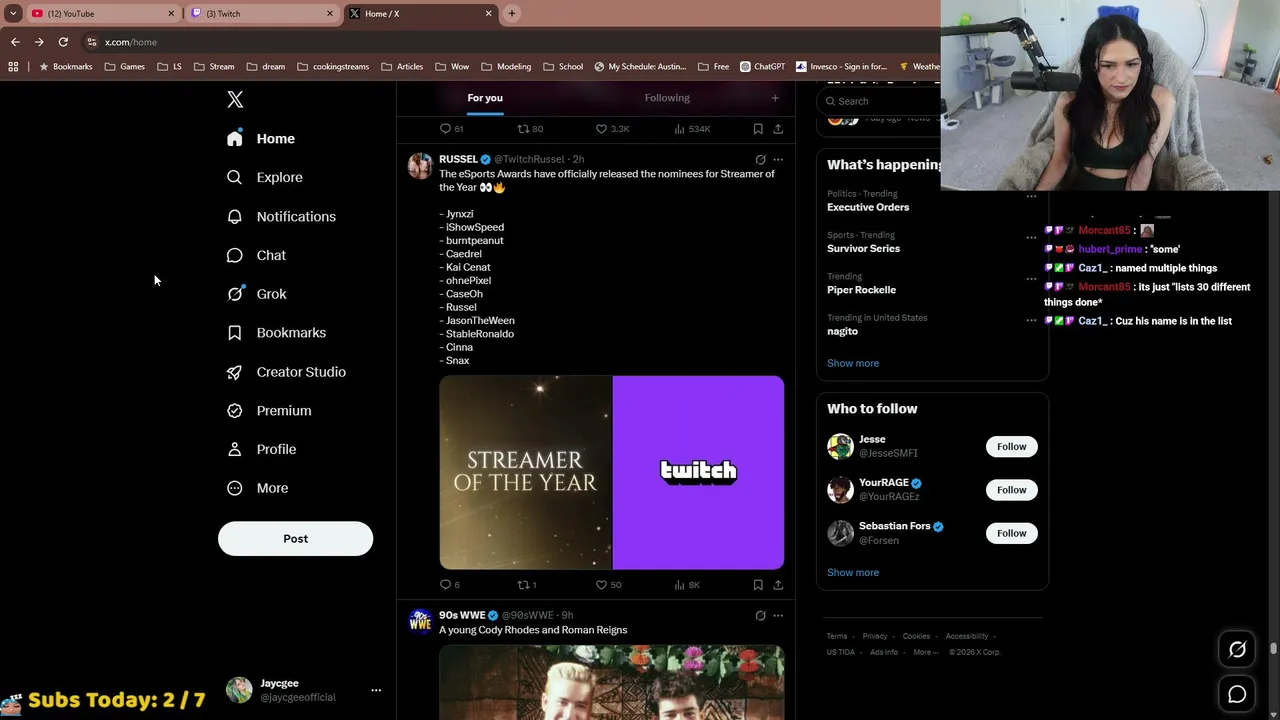The width and height of the screenshot is (1280, 720).
Task: Open the more options menu on RUSSEL tweet
Action: click(x=778, y=159)
